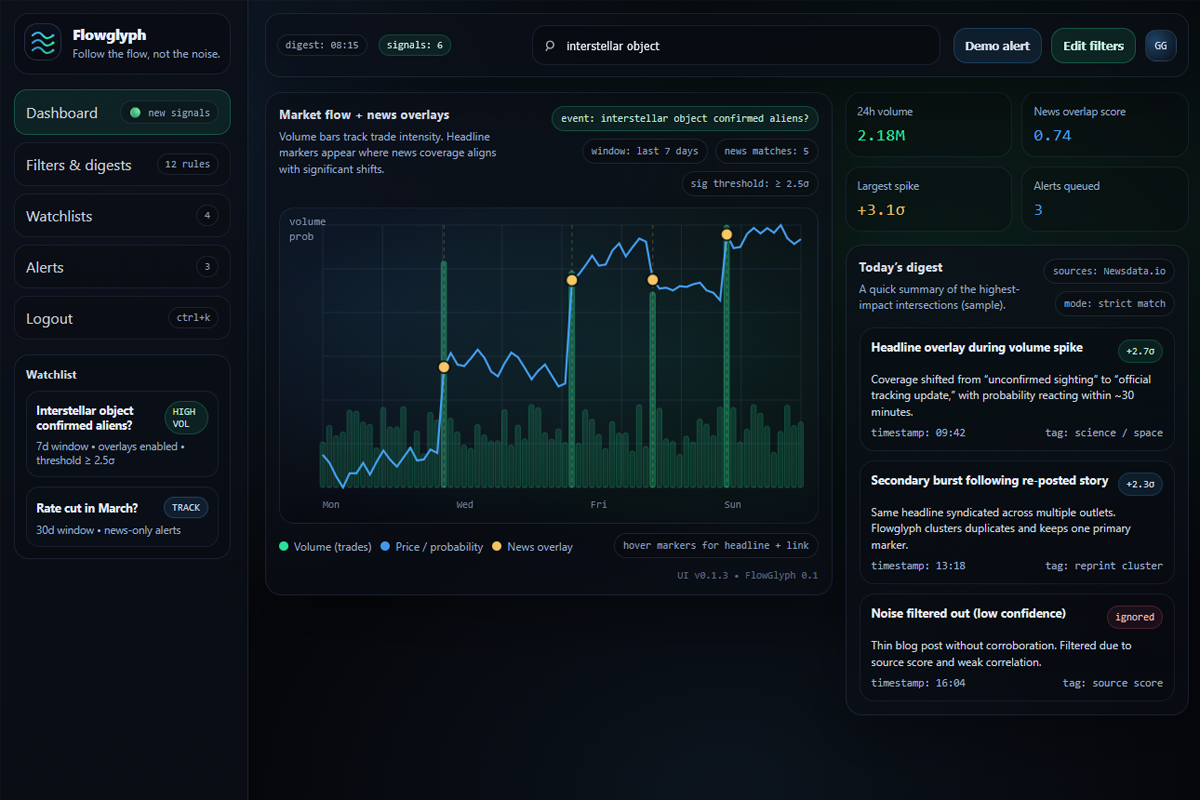Open the GG user avatar
This screenshot has width=1200, height=800.
[1160, 45]
